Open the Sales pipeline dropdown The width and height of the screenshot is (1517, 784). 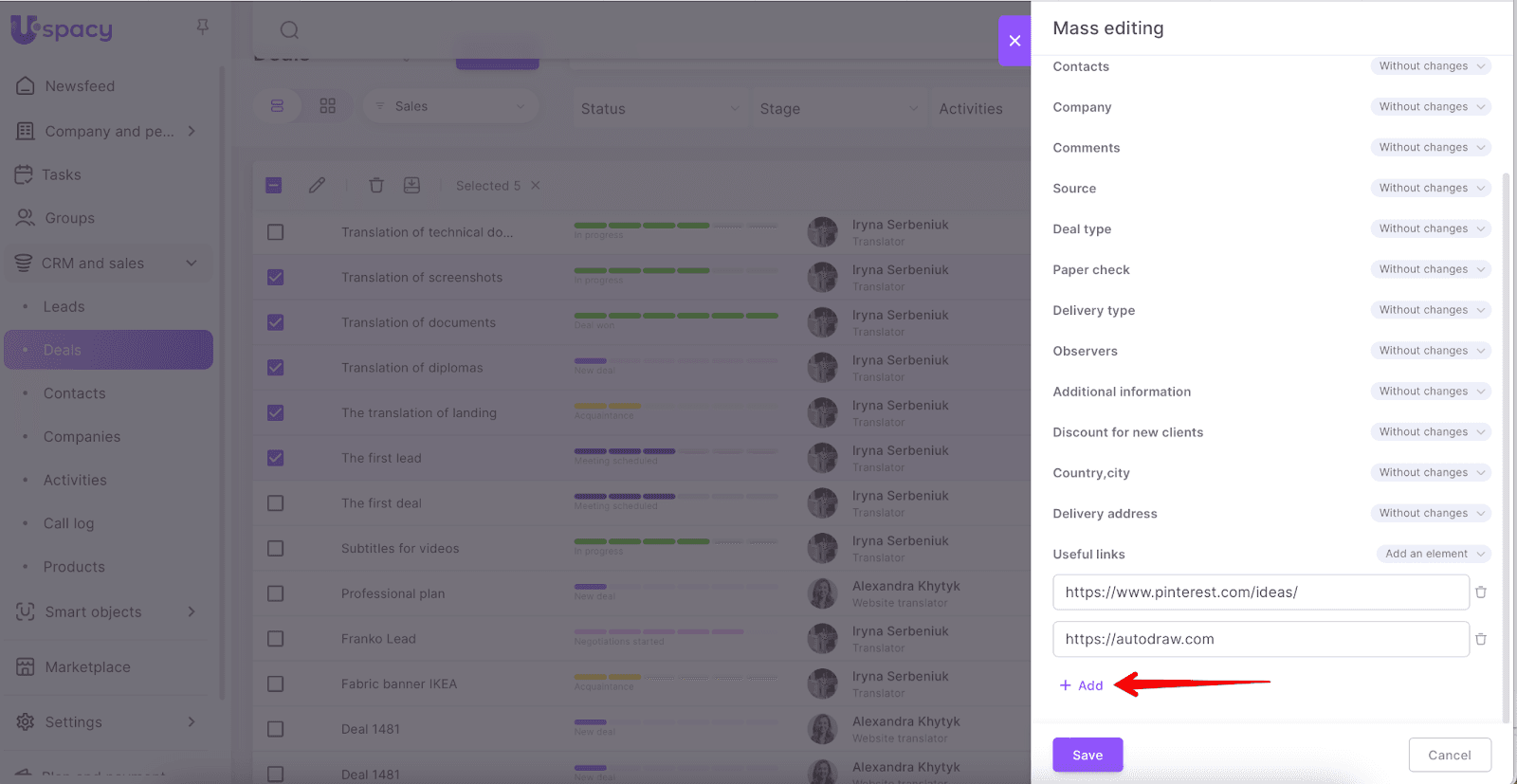pos(450,106)
